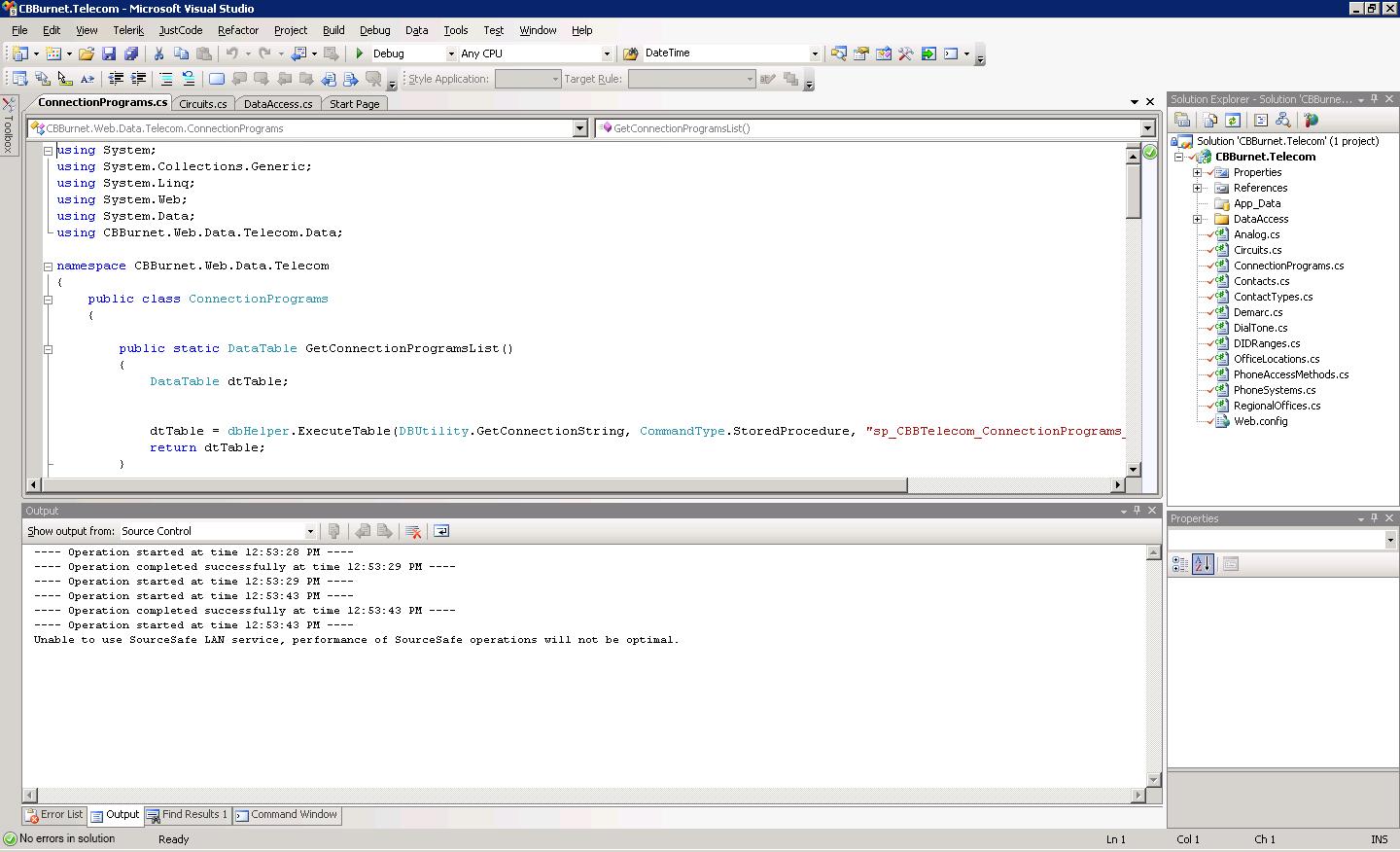Start debugging with the green play arrow
Screen dimensions: 1400x852
pos(360,53)
